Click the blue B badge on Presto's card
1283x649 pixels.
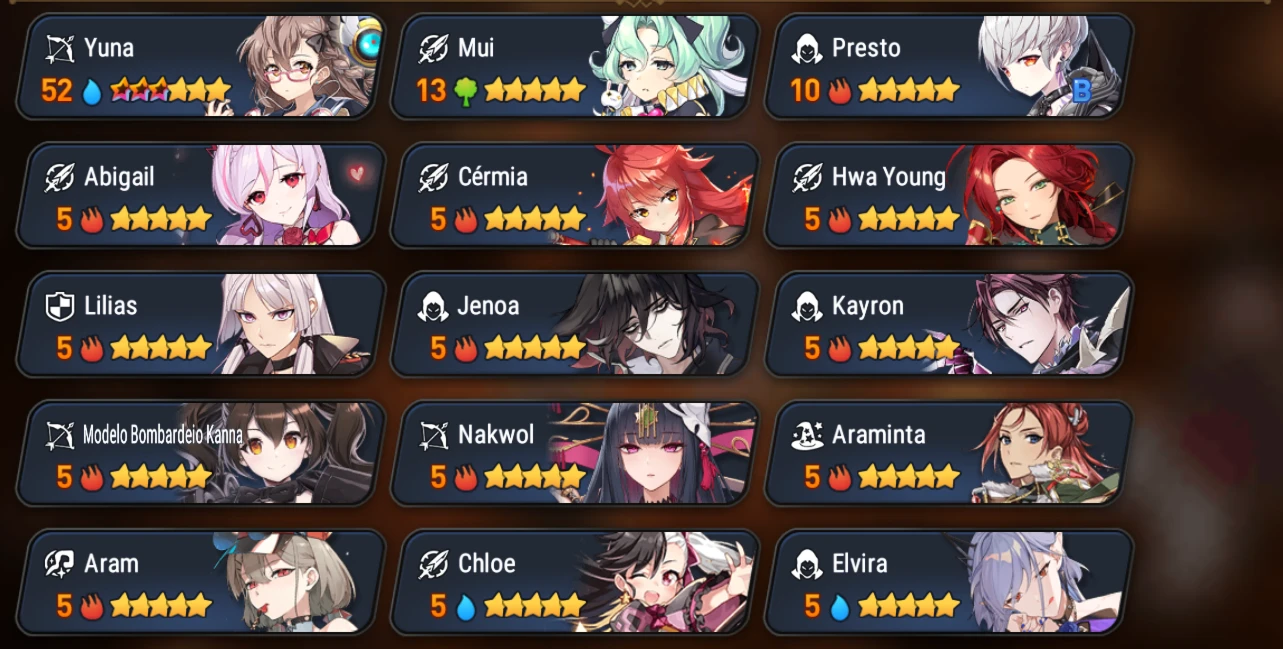coord(1081,92)
